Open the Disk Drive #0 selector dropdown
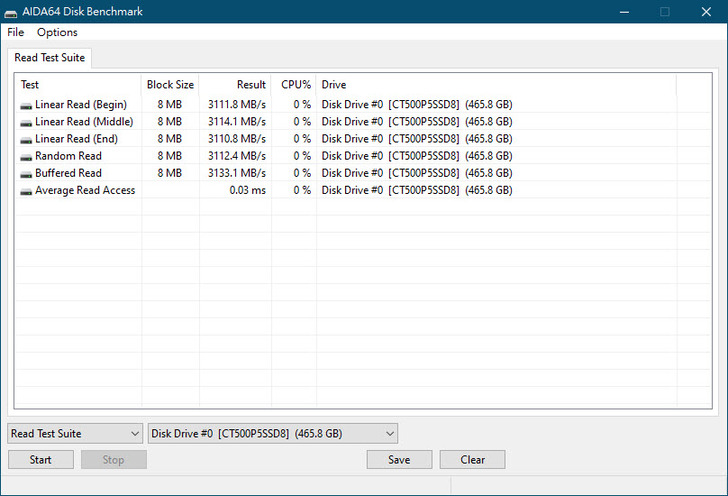The image size is (728, 496). tap(272, 433)
